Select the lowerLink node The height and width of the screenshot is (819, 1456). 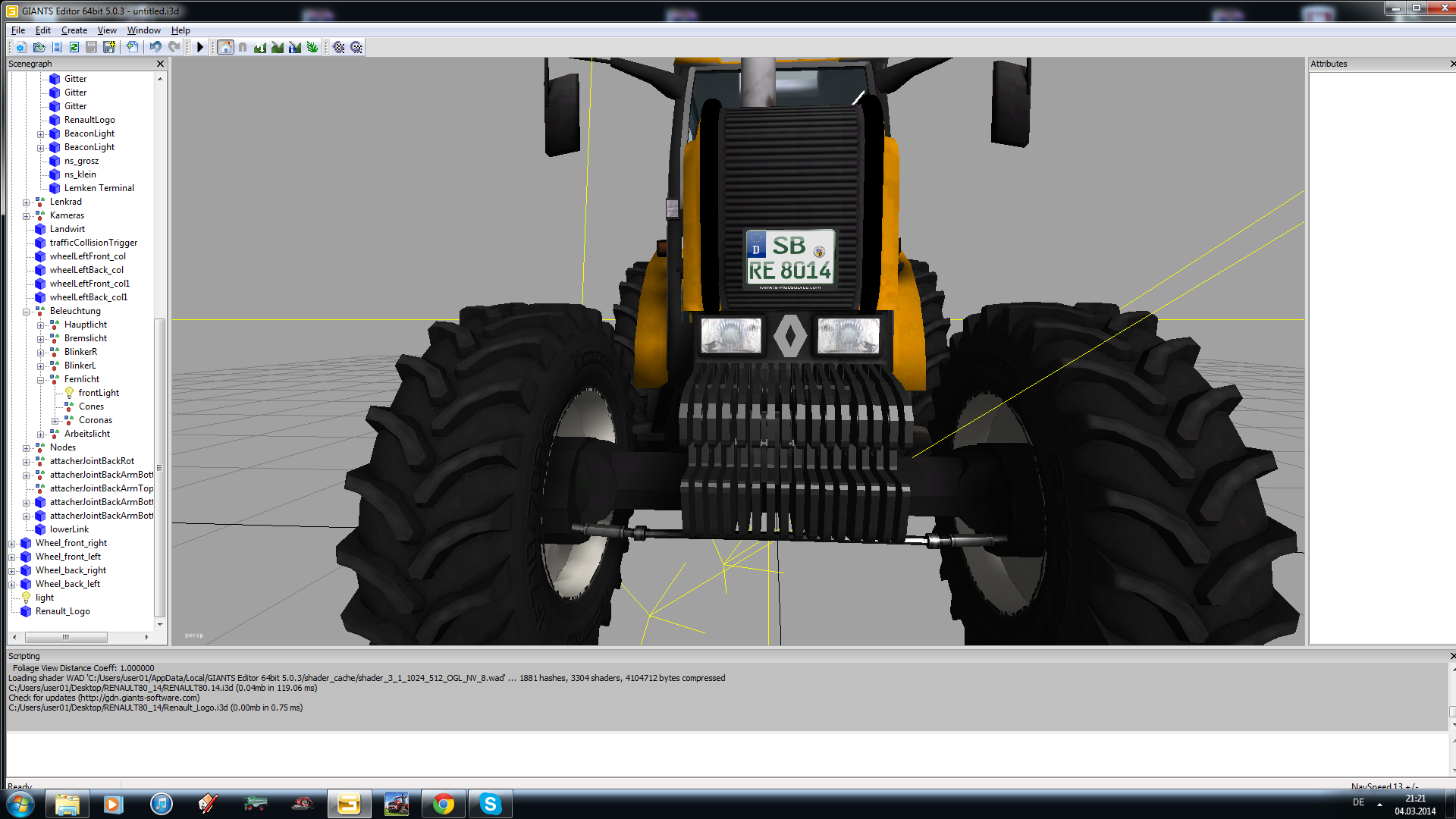point(69,529)
